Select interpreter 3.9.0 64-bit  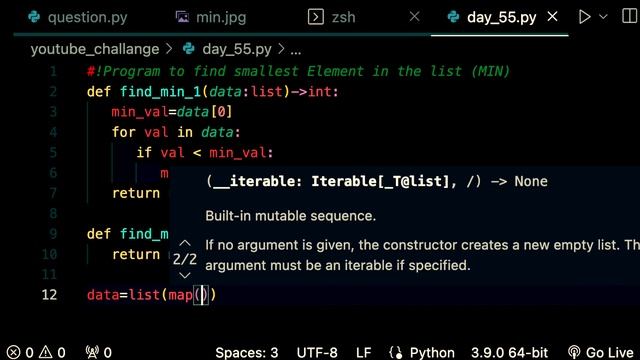509,353
